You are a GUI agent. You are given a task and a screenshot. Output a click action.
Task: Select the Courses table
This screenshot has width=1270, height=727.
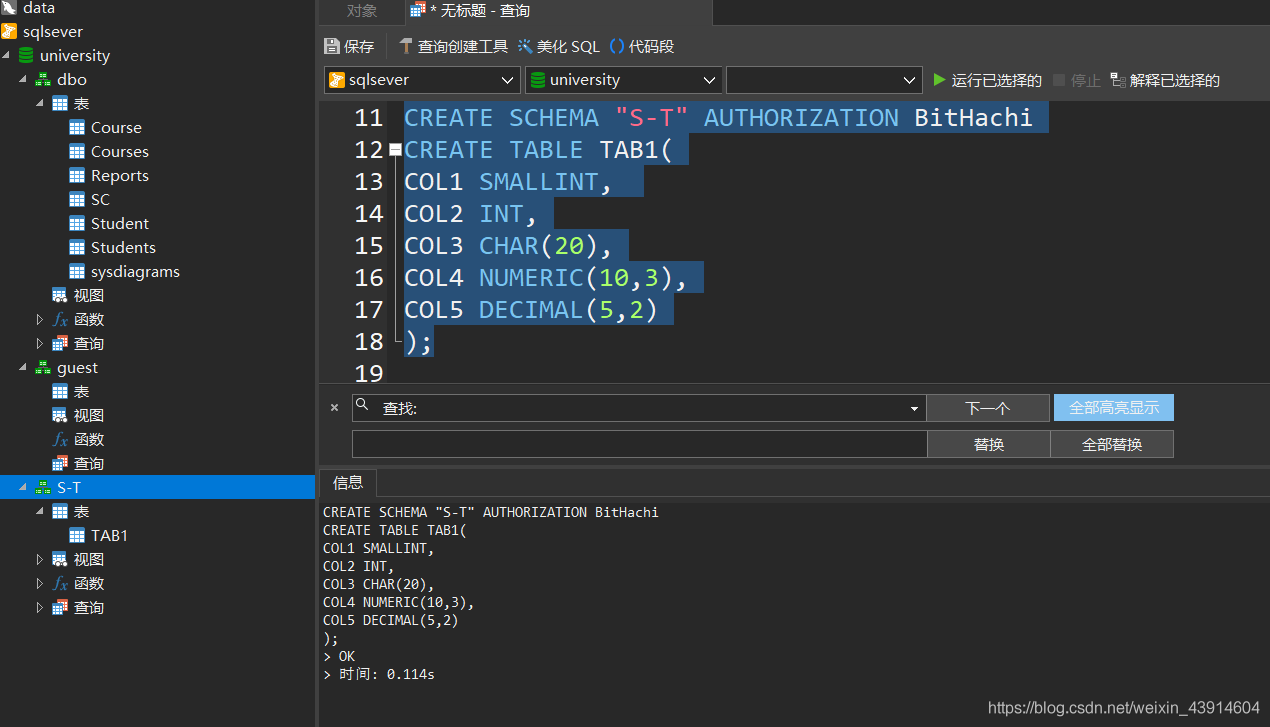120,152
